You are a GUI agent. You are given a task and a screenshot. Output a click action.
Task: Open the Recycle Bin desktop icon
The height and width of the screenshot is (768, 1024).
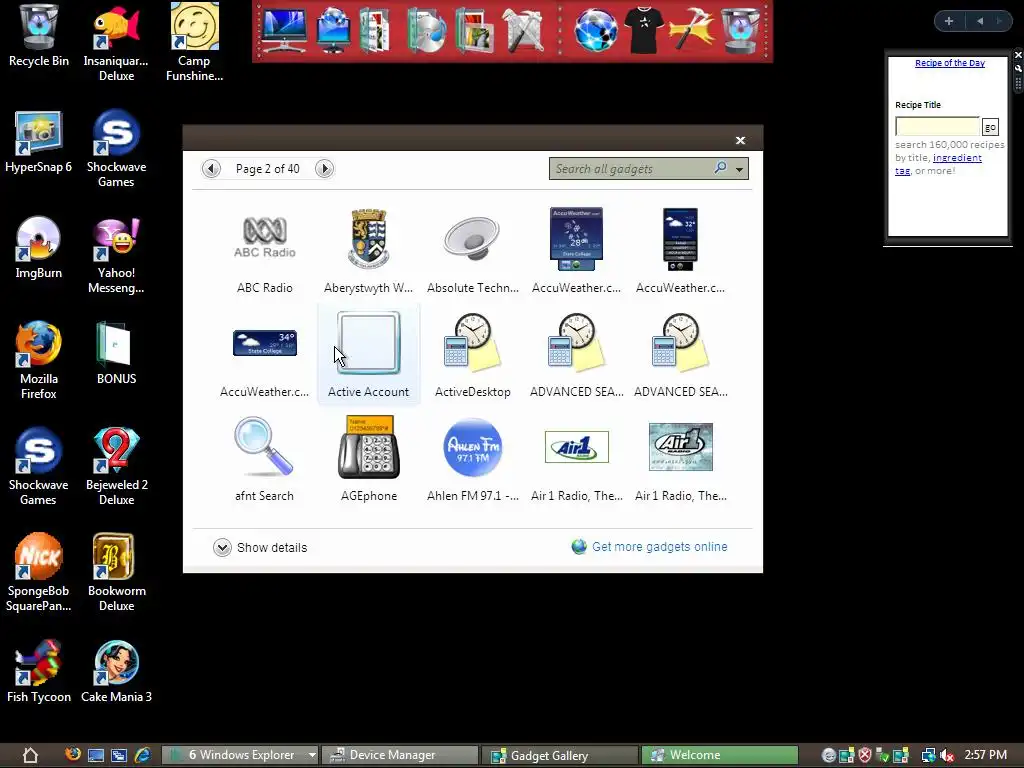click(39, 36)
